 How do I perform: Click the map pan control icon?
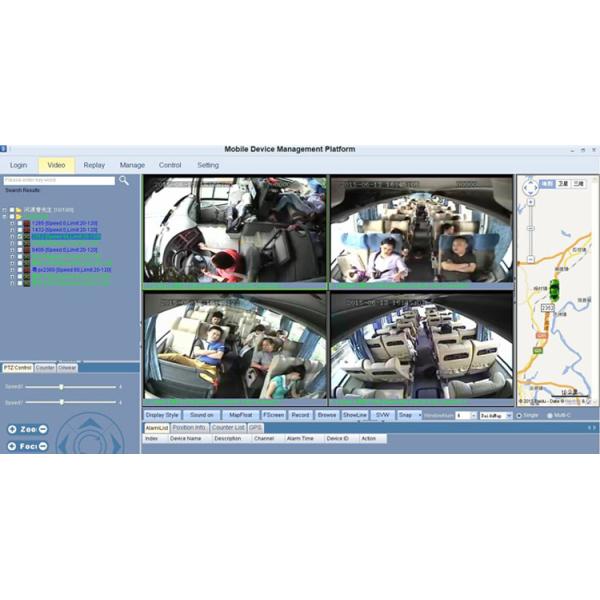point(527,187)
